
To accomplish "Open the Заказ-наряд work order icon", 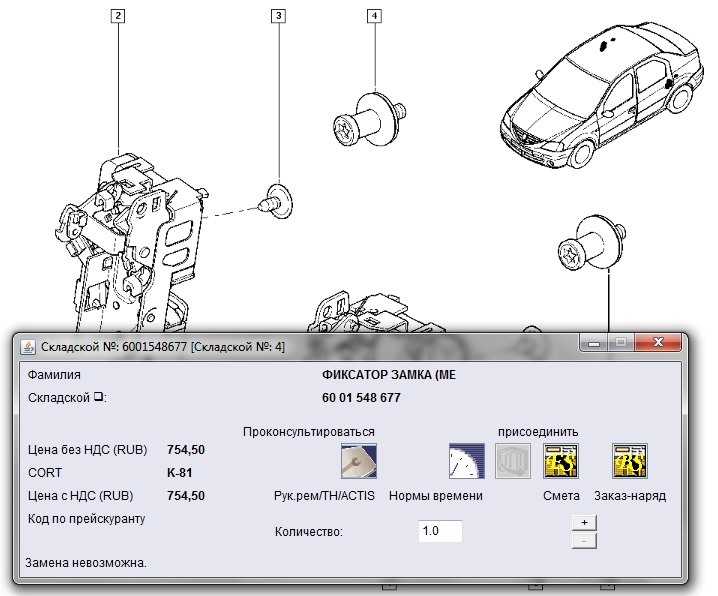I will point(629,461).
